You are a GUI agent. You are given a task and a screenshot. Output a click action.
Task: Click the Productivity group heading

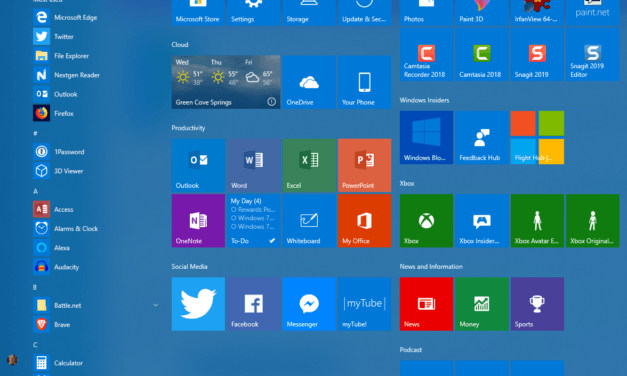[188, 128]
